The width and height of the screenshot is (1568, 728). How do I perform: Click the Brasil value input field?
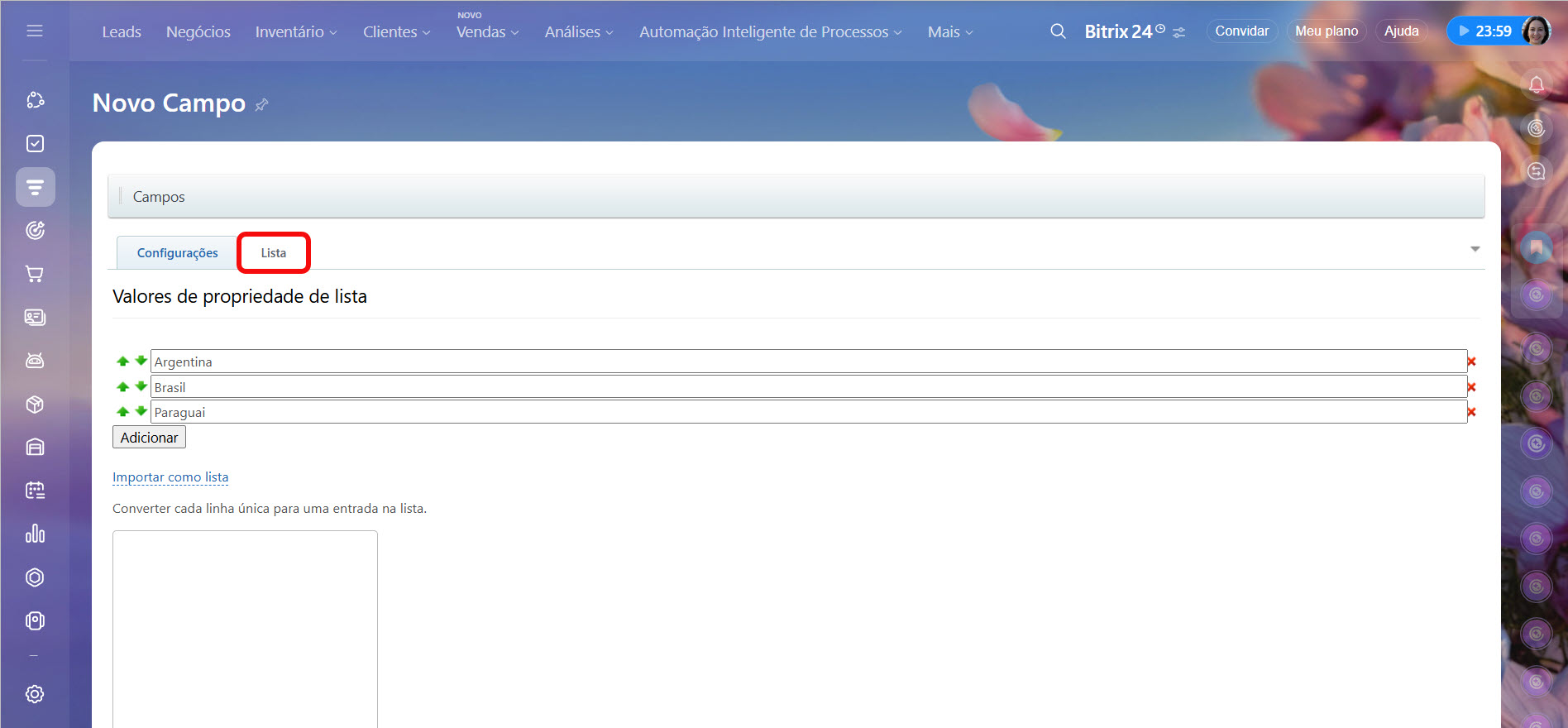808,387
